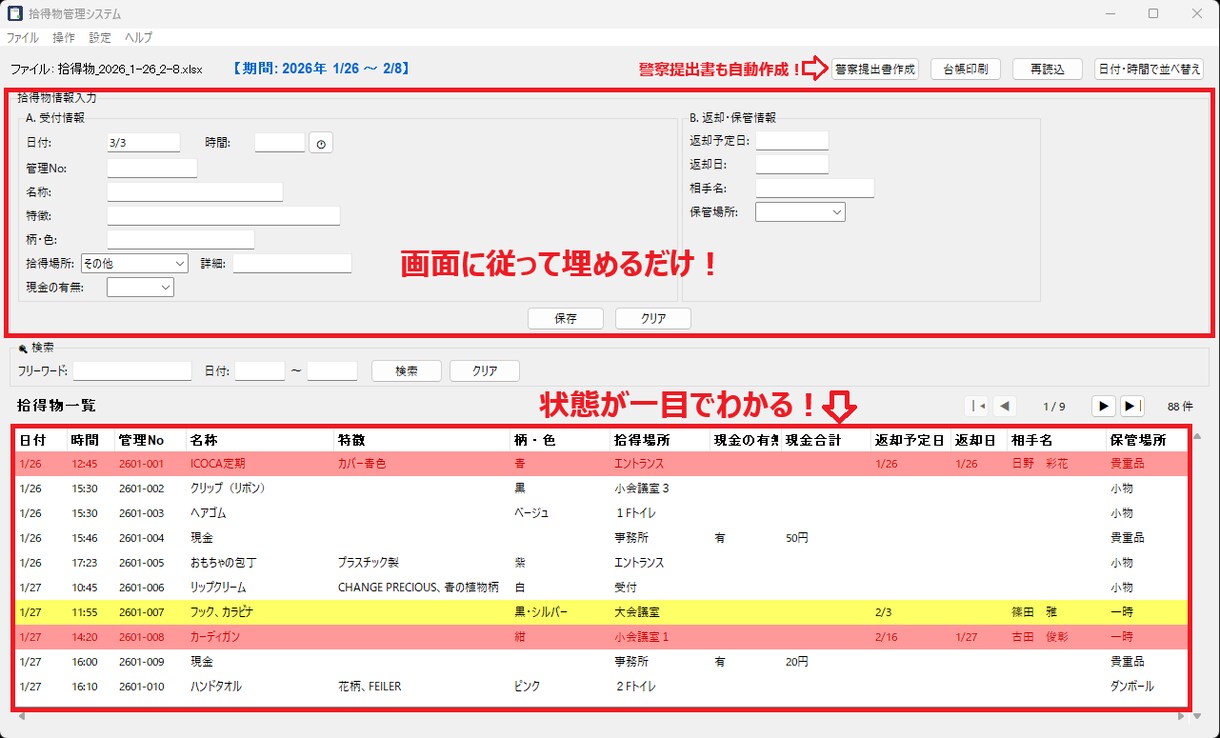Open the 操作 menu
Screen dimensions: 1220x738
pos(63,38)
